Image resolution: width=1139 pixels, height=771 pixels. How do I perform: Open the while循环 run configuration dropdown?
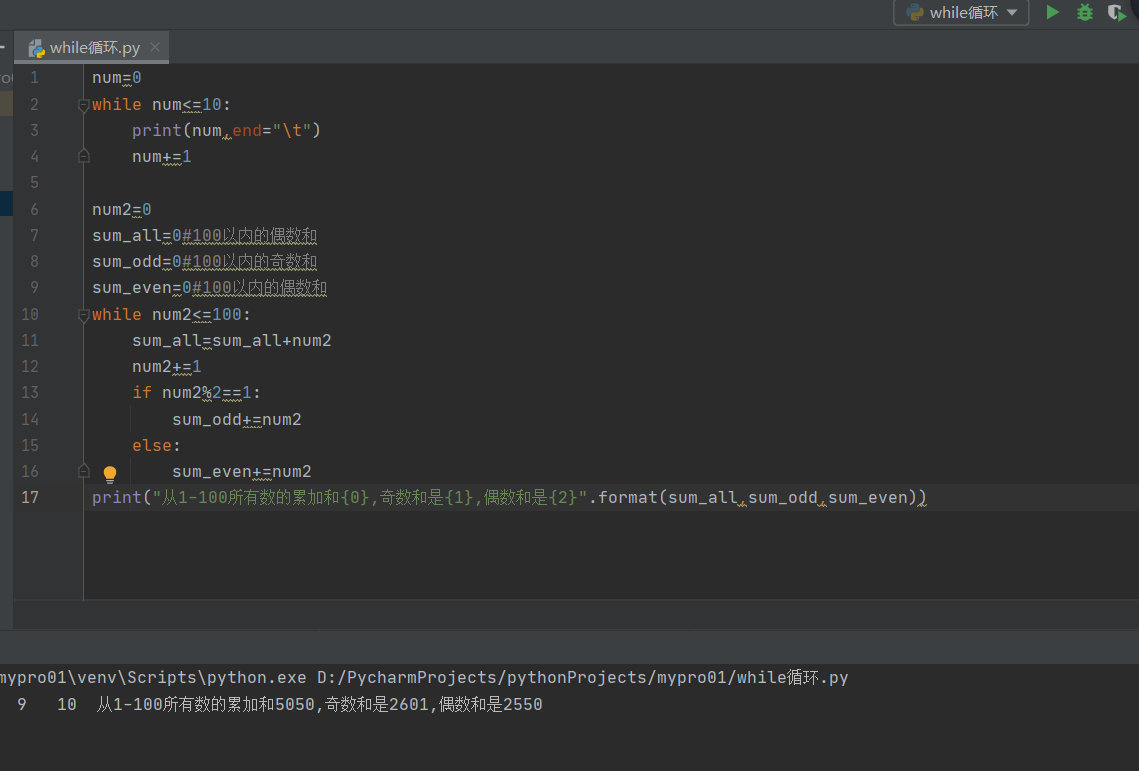click(x=961, y=12)
